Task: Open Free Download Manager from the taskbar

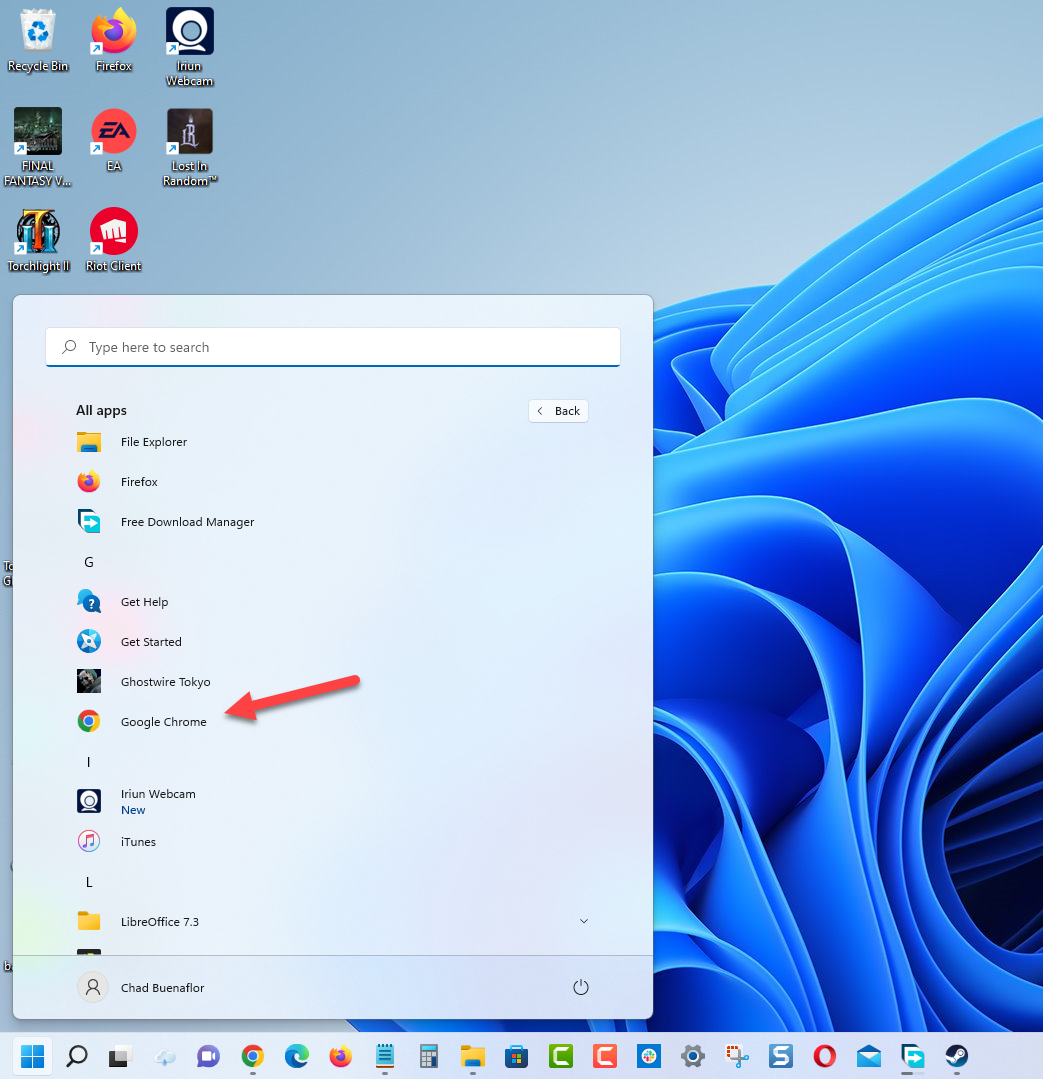Action: 913,1056
